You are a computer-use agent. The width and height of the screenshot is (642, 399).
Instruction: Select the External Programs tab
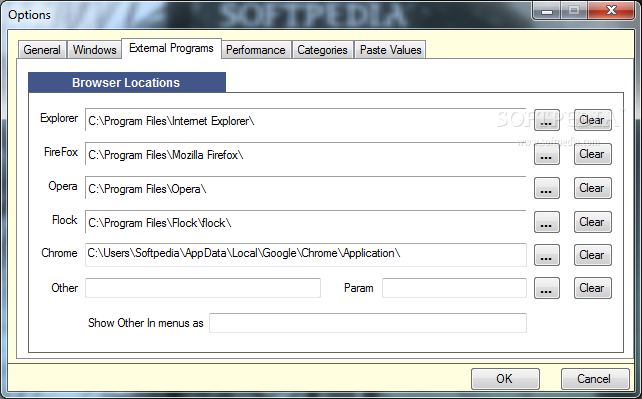coord(171,48)
